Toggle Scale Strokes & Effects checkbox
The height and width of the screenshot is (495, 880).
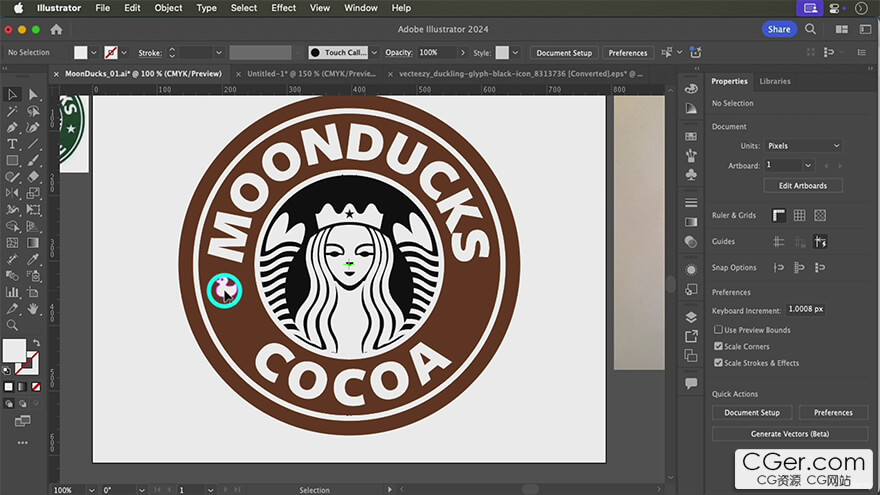click(718, 363)
